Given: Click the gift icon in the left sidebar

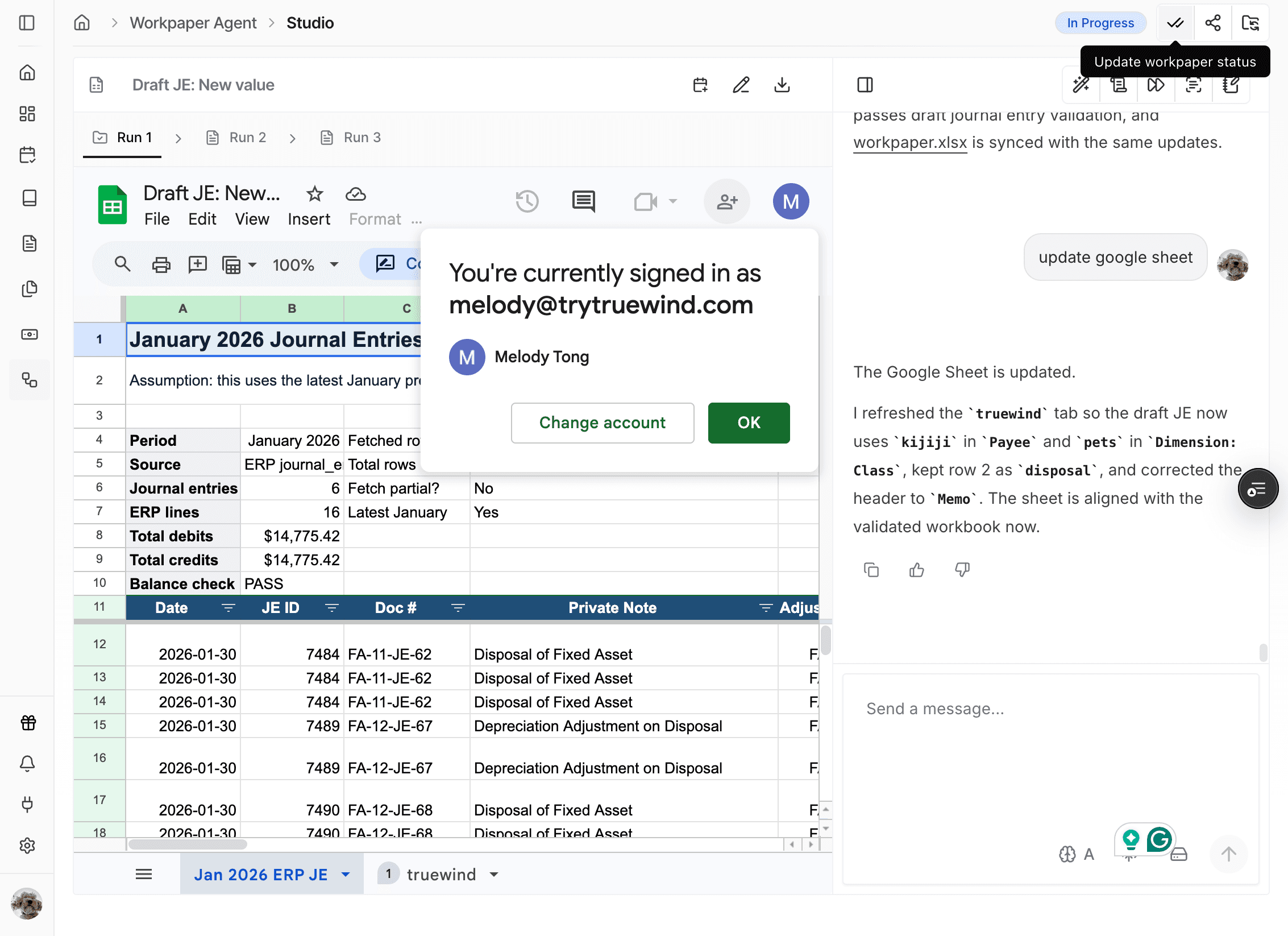Looking at the screenshot, I should (28, 723).
